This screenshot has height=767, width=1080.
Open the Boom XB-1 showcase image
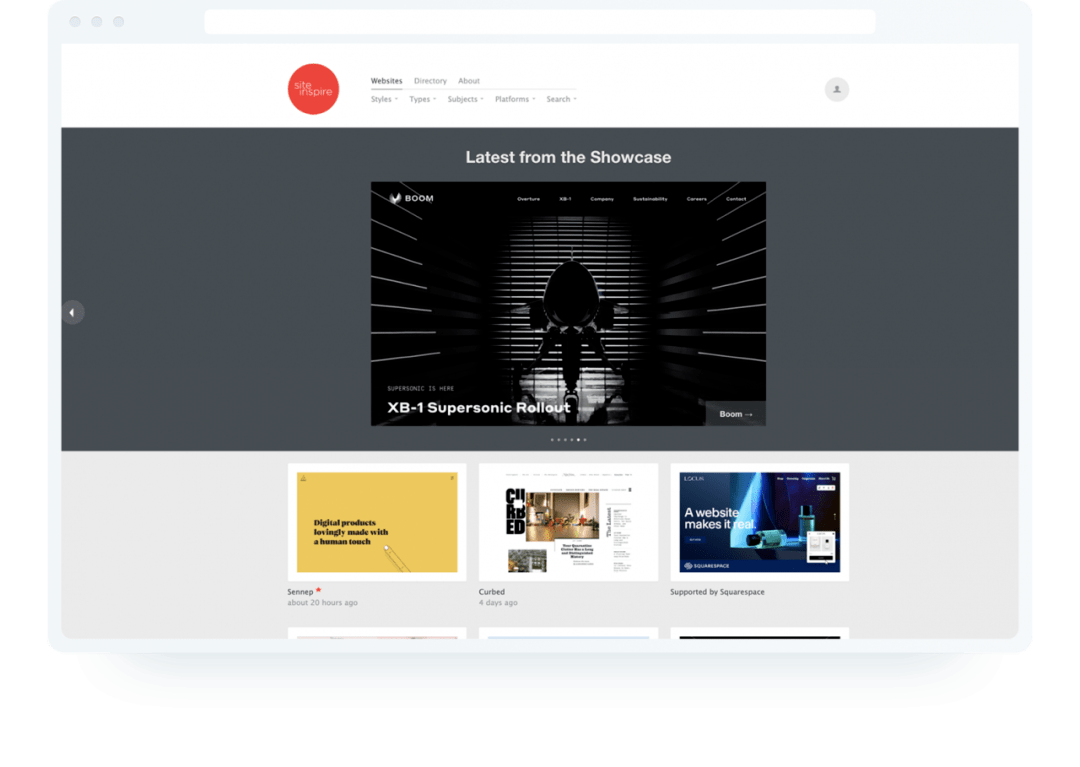click(568, 304)
